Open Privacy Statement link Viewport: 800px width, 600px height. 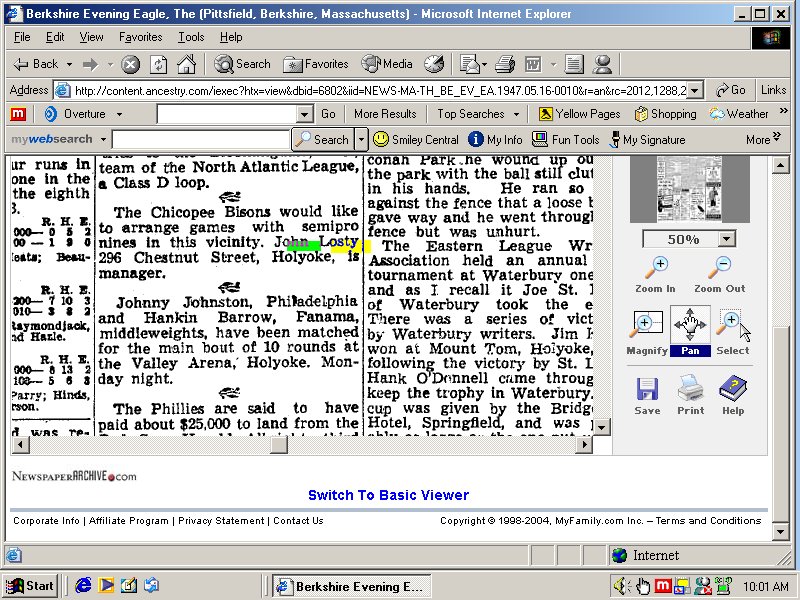pyautogui.click(x=221, y=520)
